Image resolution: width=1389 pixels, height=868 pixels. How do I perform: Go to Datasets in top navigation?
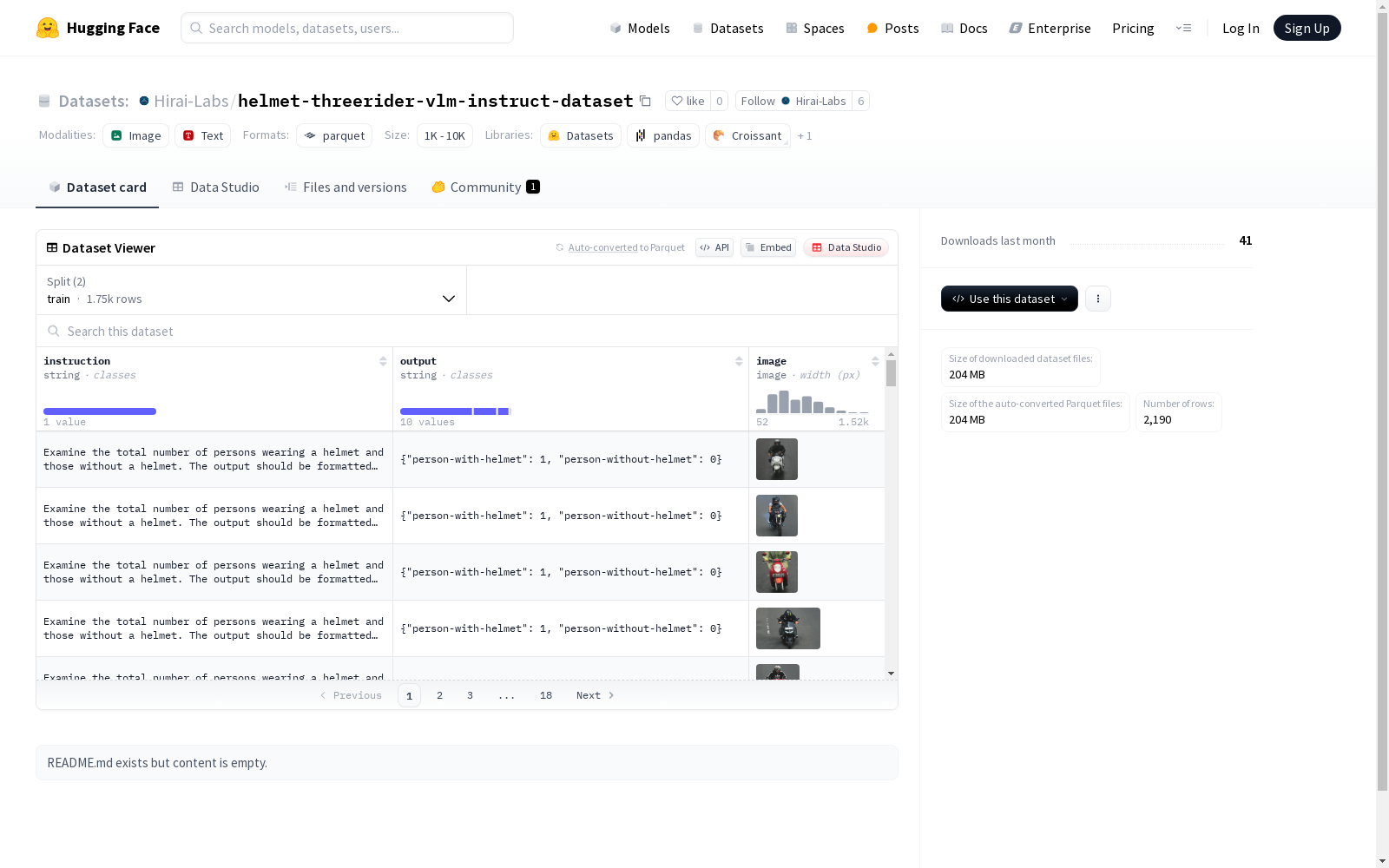click(x=727, y=28)
